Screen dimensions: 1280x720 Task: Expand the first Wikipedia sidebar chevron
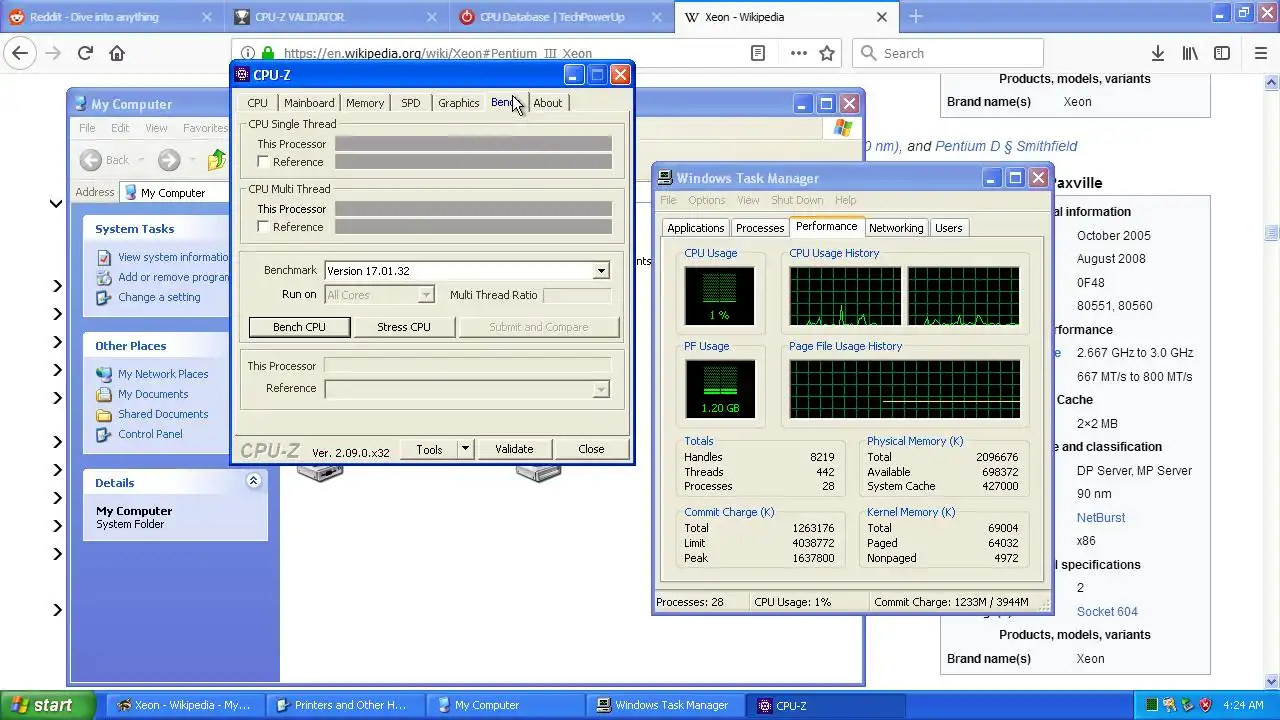(x=56, y=204)
